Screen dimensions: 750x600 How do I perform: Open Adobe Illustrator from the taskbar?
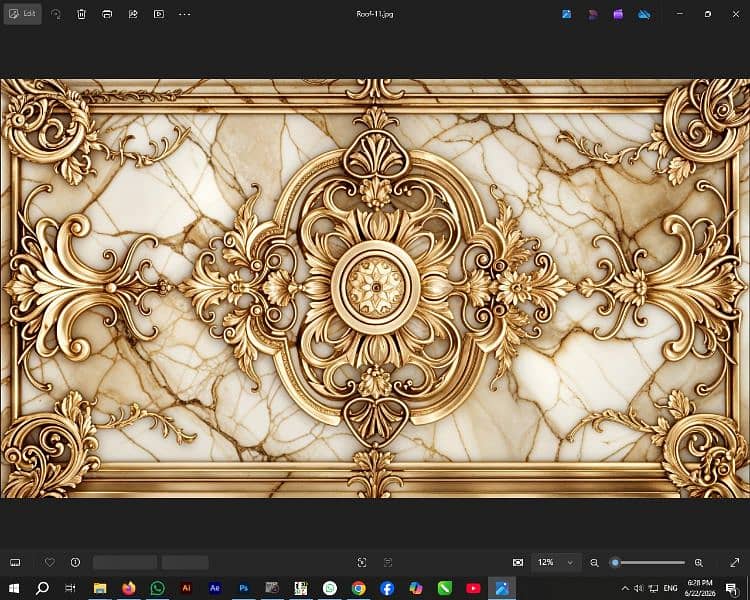tap(186, 588)
